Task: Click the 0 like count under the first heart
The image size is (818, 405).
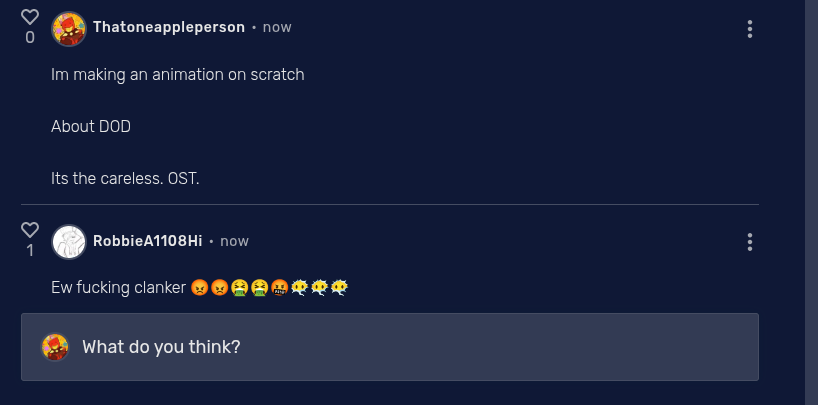Action: pos(30,38)
